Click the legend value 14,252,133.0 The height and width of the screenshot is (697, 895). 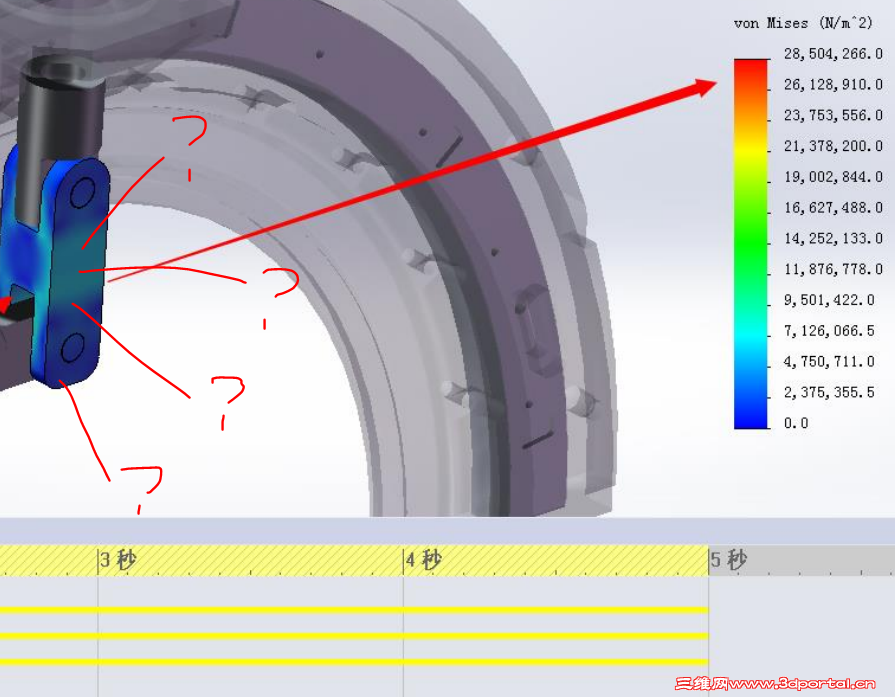pyautogui.click(x=833, y=239)
